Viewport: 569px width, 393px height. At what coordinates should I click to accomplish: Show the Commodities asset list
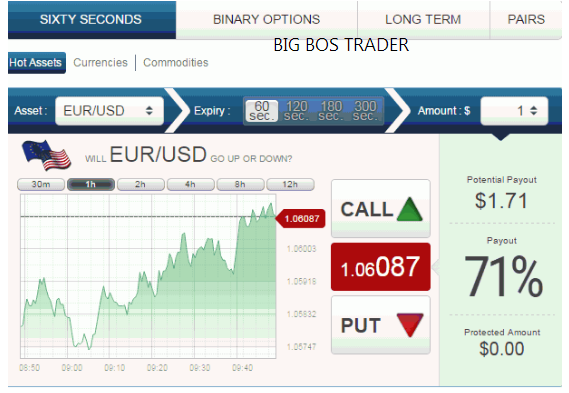point(176,62)
